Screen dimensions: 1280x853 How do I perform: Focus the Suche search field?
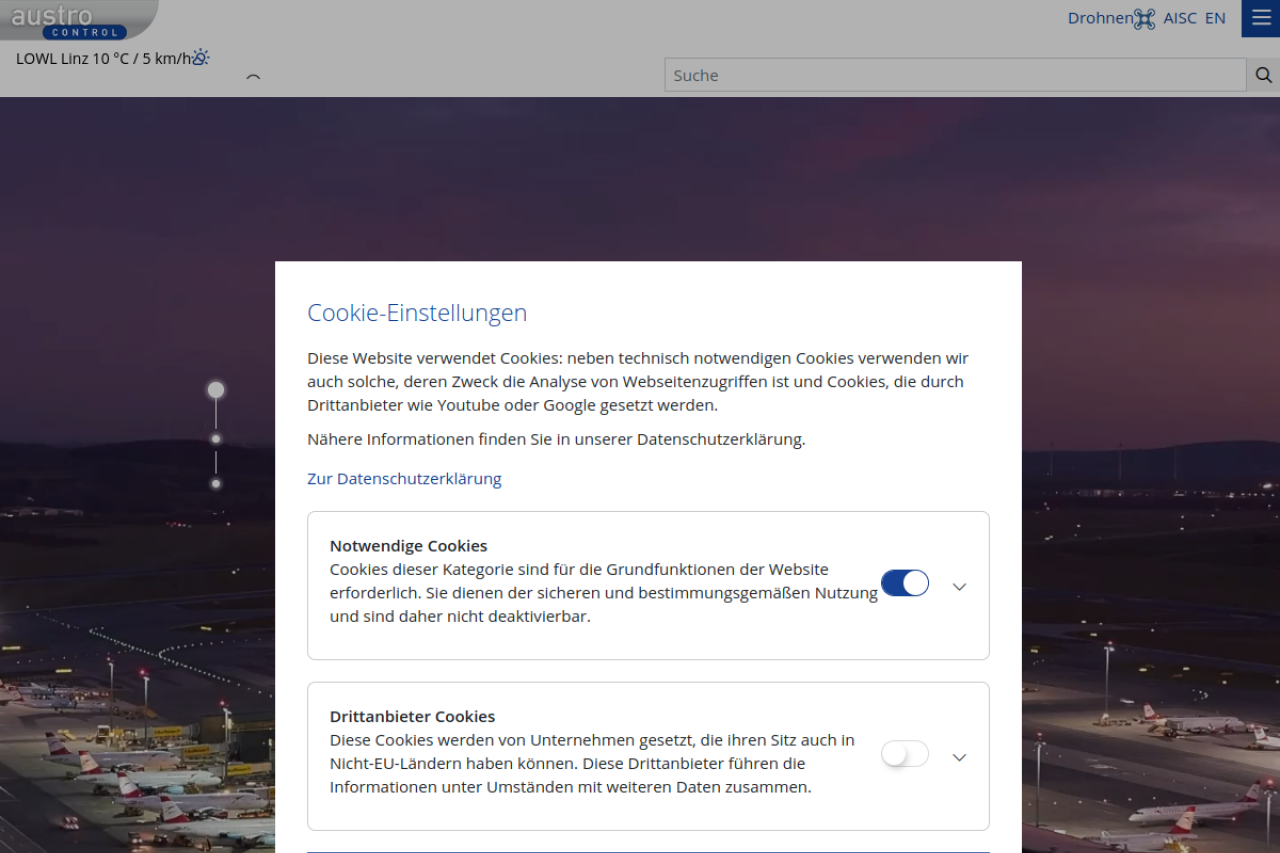955,75
